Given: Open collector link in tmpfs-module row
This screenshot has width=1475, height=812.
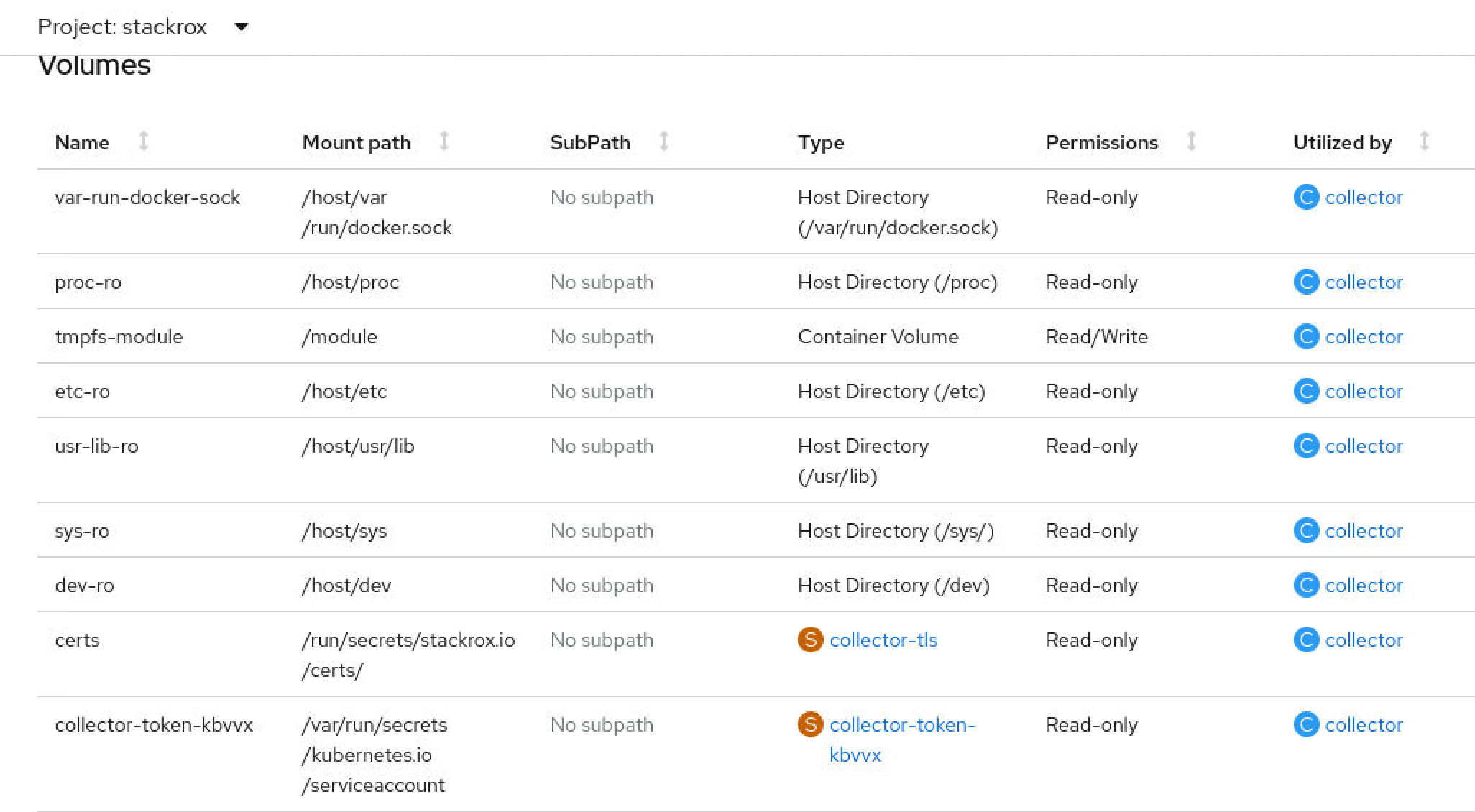Looking at the screenshot, I should click(1364, 337).
